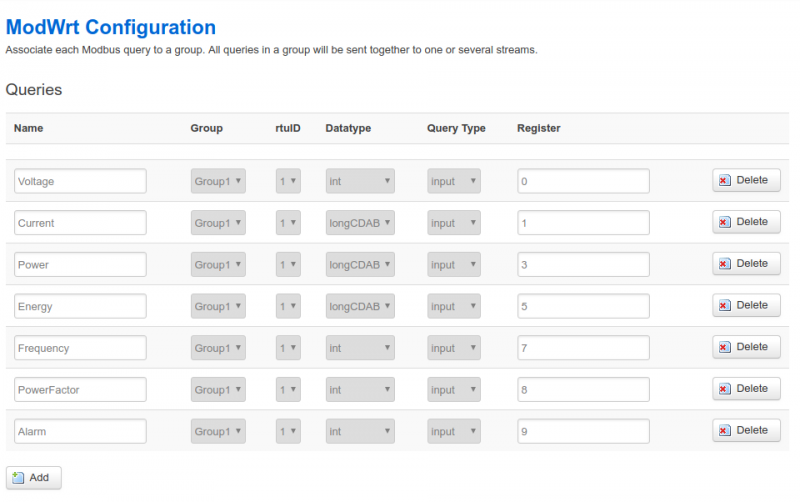This screenshot has width=800, height=502.
Task: Click the Delete button text for Alarm
Action: click(752, 430)
